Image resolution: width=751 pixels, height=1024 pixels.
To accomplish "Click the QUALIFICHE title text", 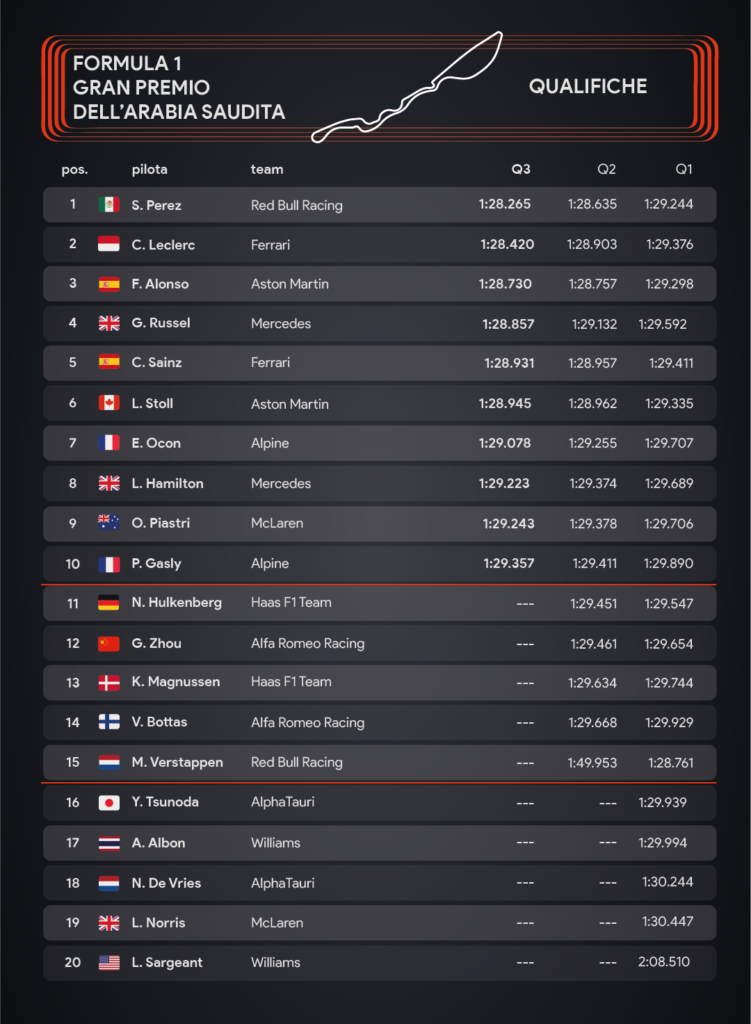I will (x=588, y=86).
